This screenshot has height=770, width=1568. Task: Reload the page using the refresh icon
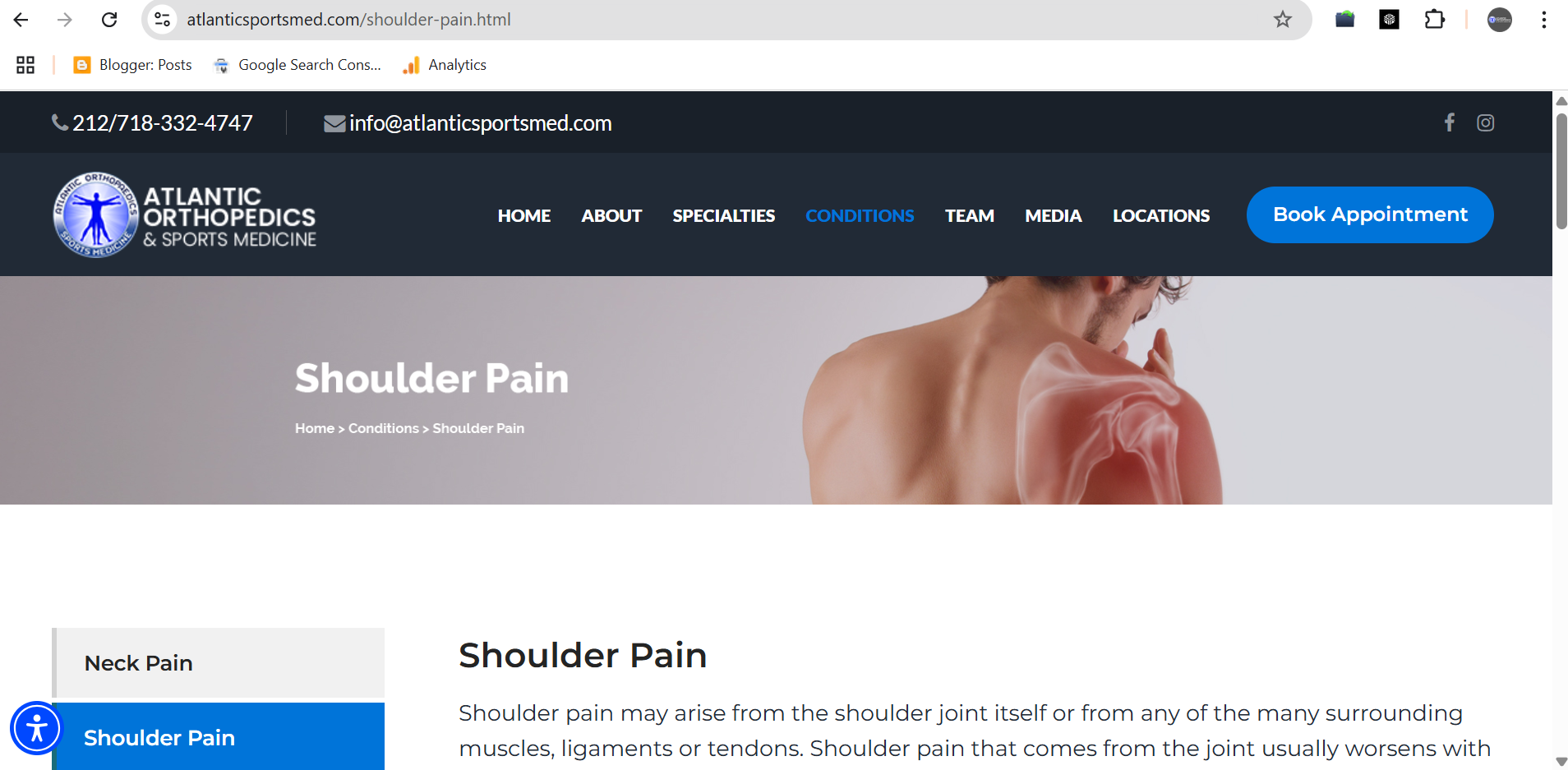click(x=109, y=20)
